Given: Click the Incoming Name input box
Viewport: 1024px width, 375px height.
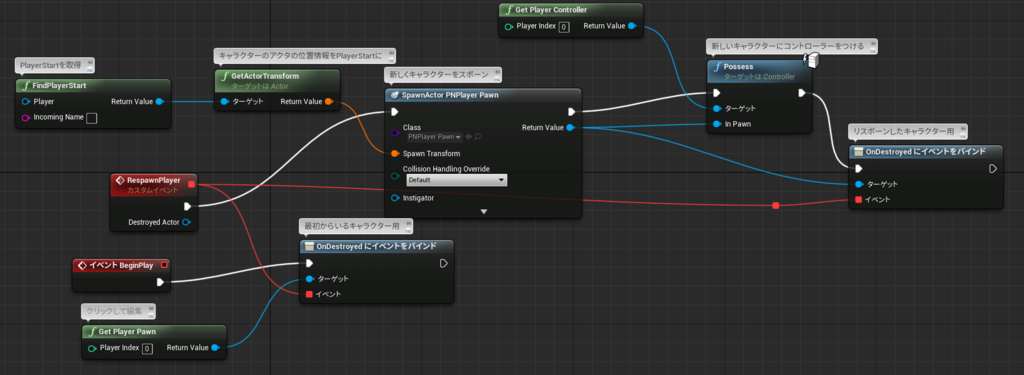Looking at the screenshot, I should pos(91,118).
